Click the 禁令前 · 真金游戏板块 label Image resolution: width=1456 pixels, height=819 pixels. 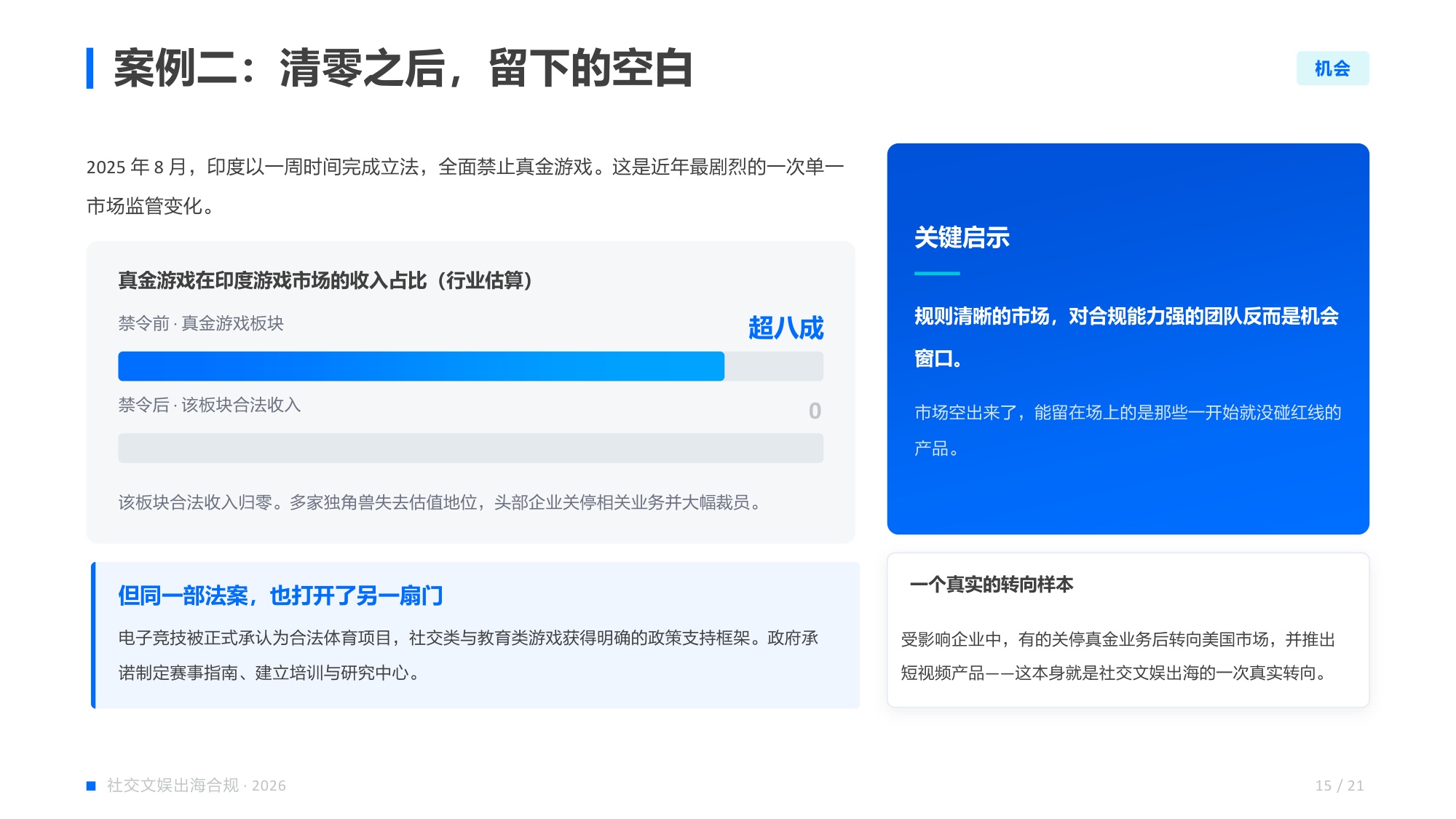pyautogui.click(x=201, y=323)
